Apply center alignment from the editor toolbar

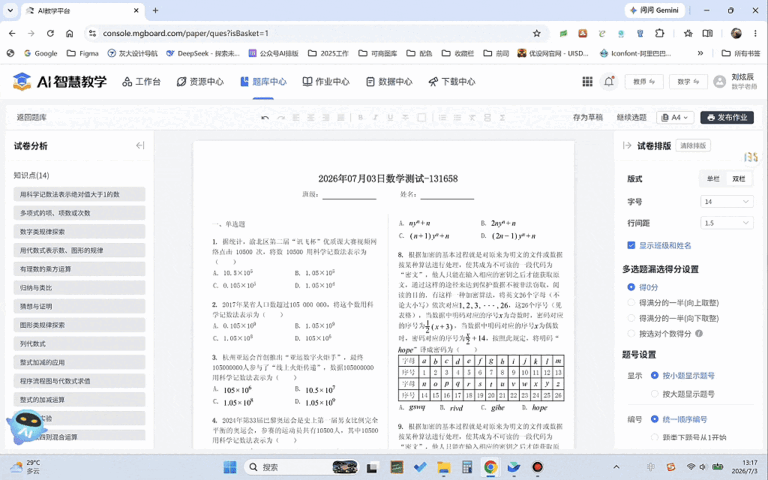coord(311,118)
